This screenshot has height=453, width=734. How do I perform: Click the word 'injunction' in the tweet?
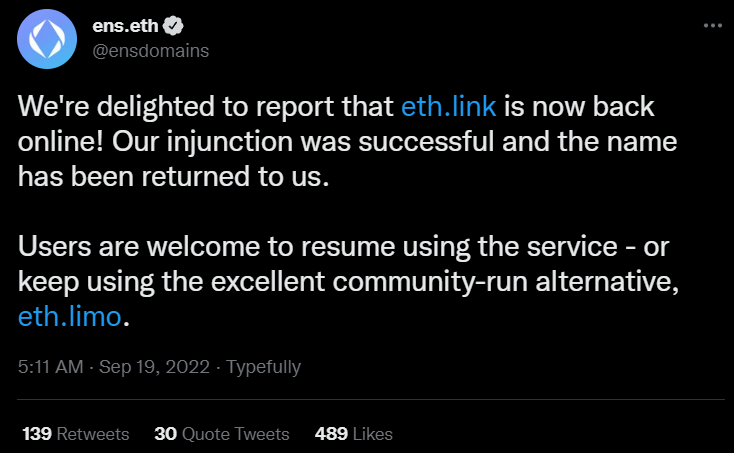pos(229,142)
